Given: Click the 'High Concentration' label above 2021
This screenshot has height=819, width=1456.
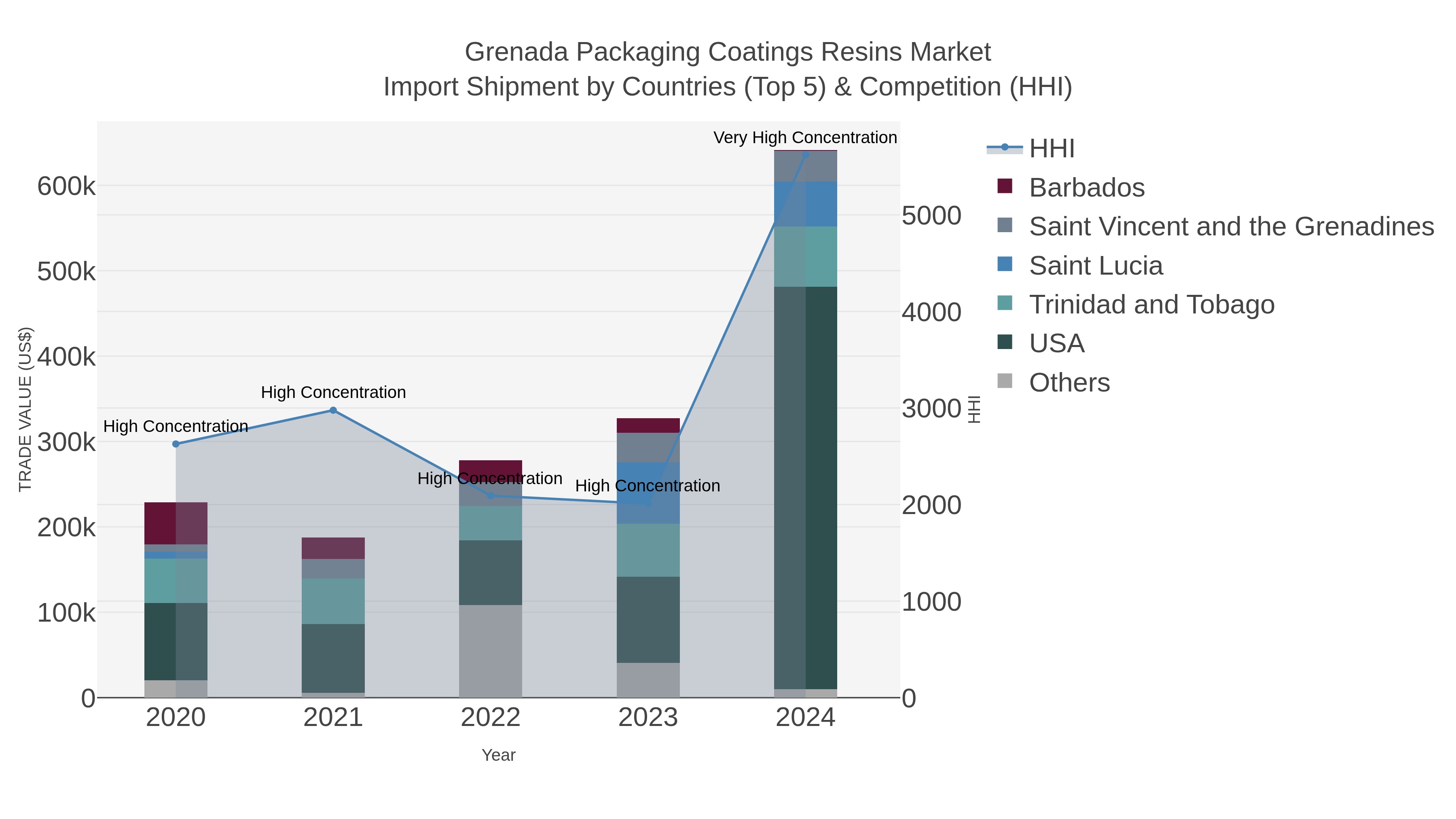Looking at the screenshot, I should click(334, 392).
